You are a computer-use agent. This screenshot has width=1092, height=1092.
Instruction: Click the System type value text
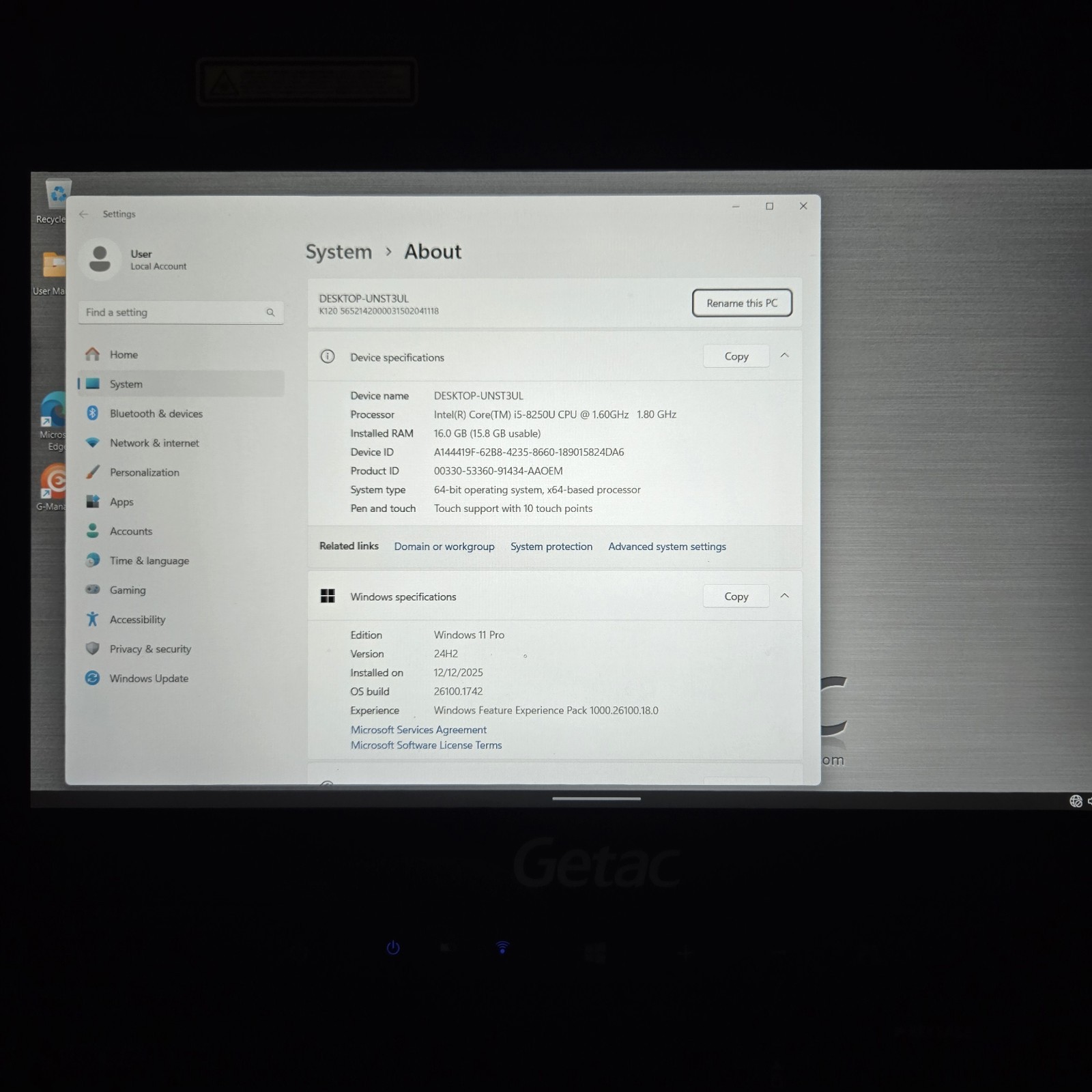[x=537, y=490]
